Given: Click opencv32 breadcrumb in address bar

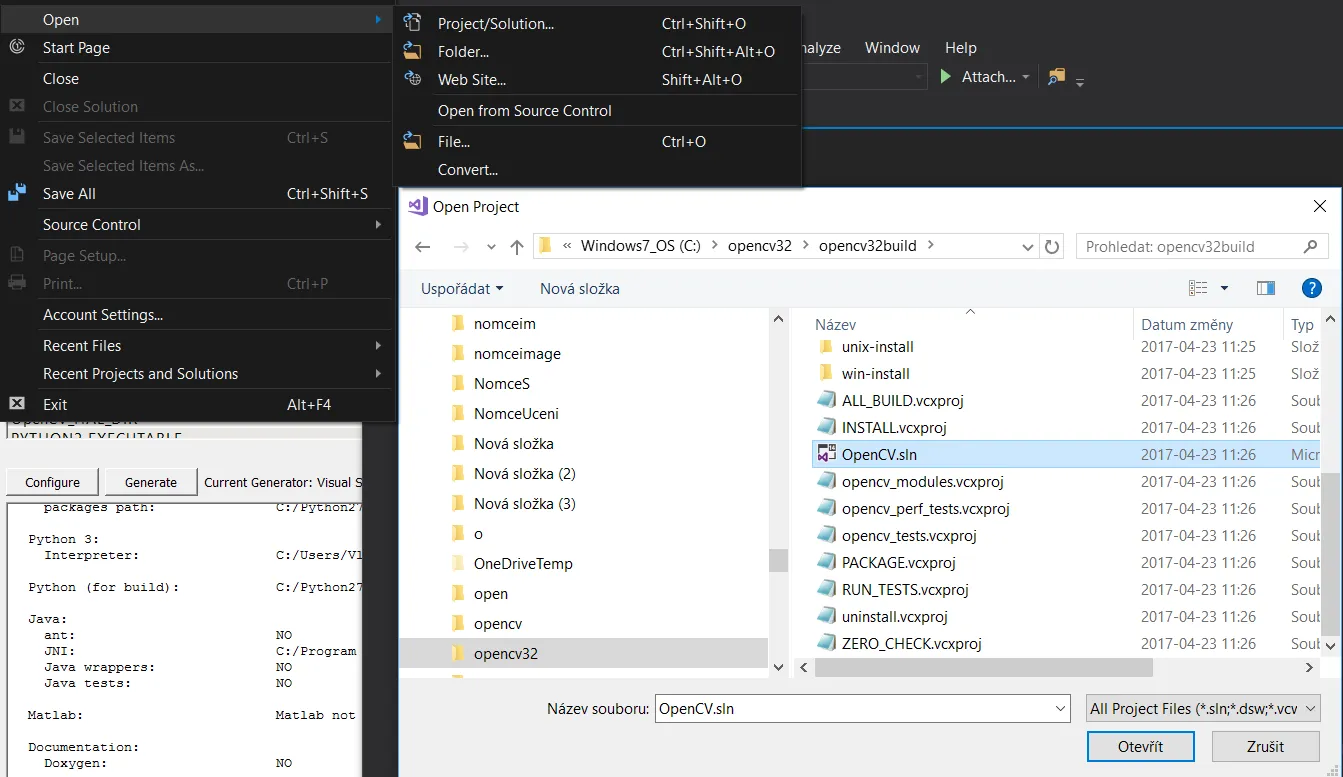Looking at the screenshot, I should 759,246.
